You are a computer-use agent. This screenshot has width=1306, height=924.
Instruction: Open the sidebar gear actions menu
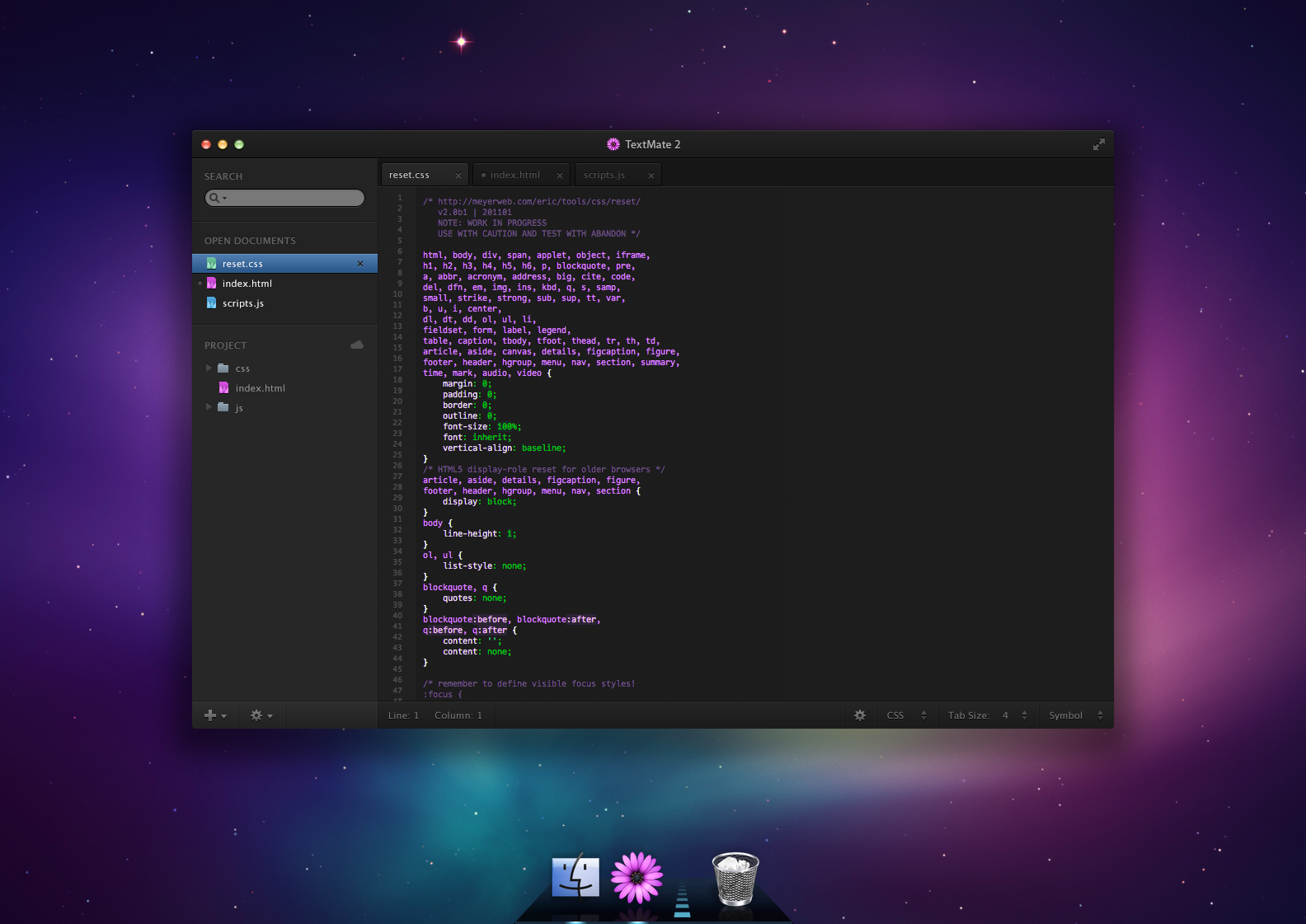coord(261,715)
